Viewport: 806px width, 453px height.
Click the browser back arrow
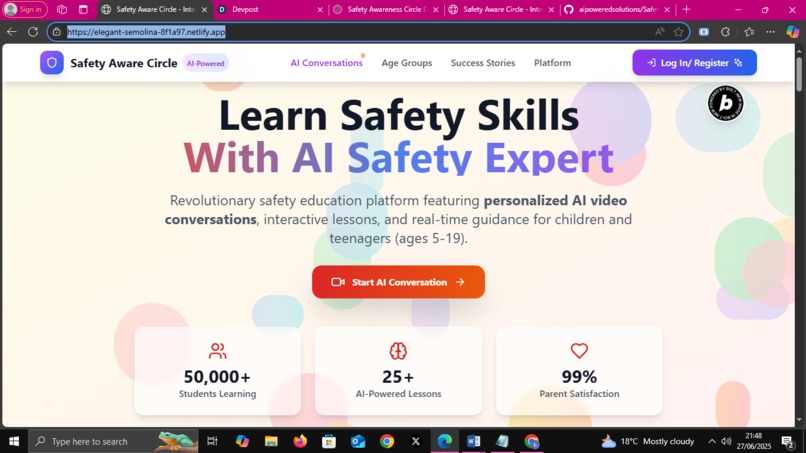pyautogui.click(x=11, y=32)
